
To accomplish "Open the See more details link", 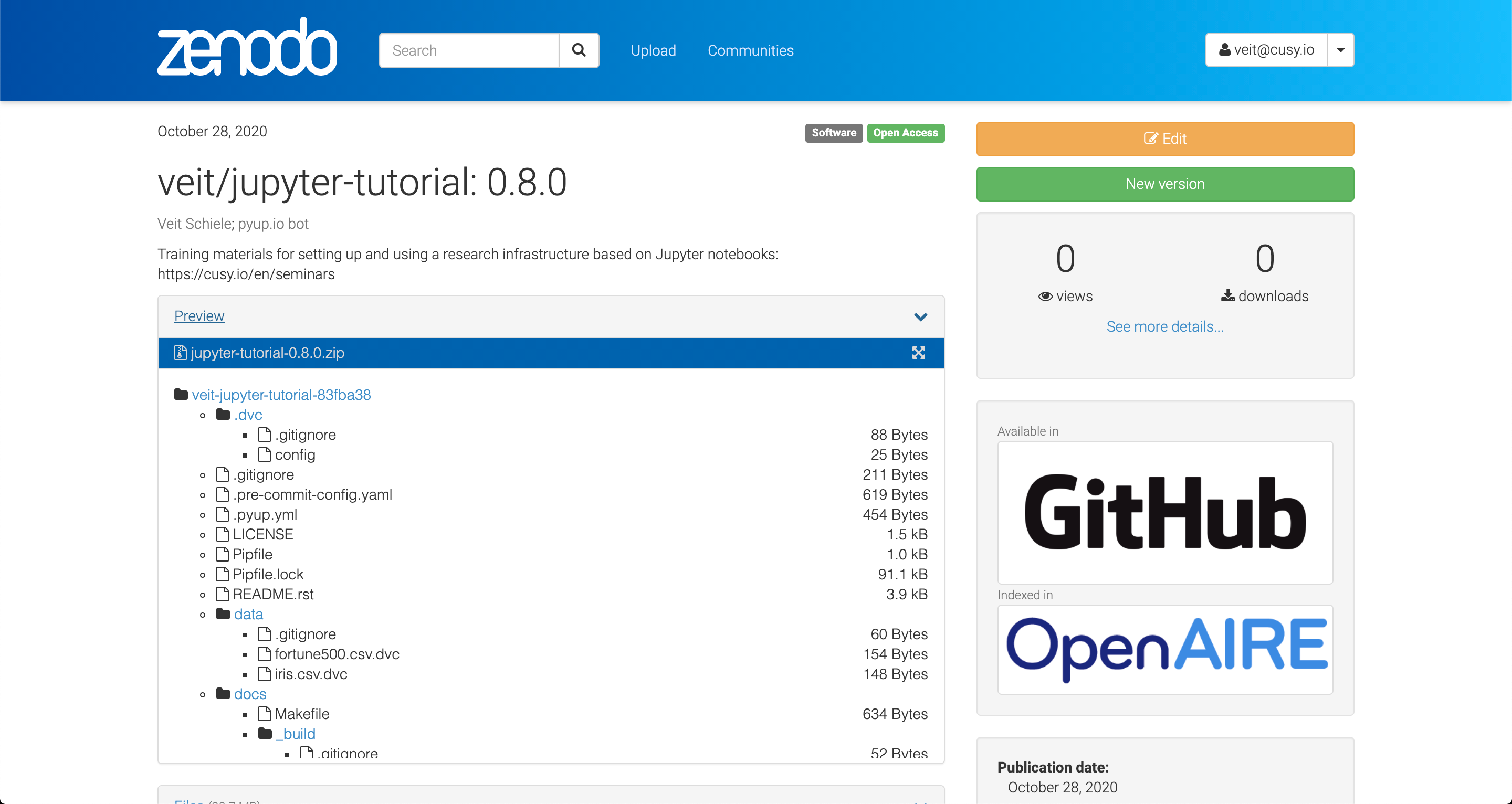I will (1165, 326).
